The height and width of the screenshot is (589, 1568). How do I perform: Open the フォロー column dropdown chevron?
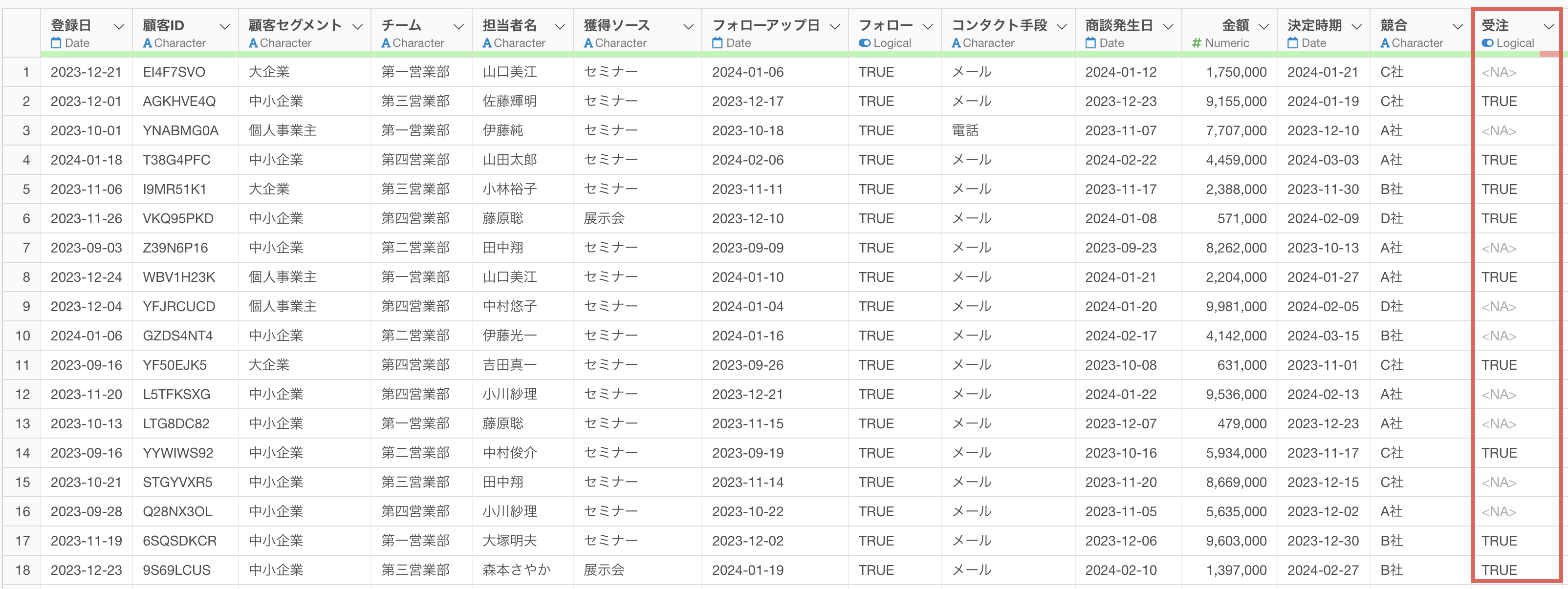pyautogui.click(x=928, y=26)
